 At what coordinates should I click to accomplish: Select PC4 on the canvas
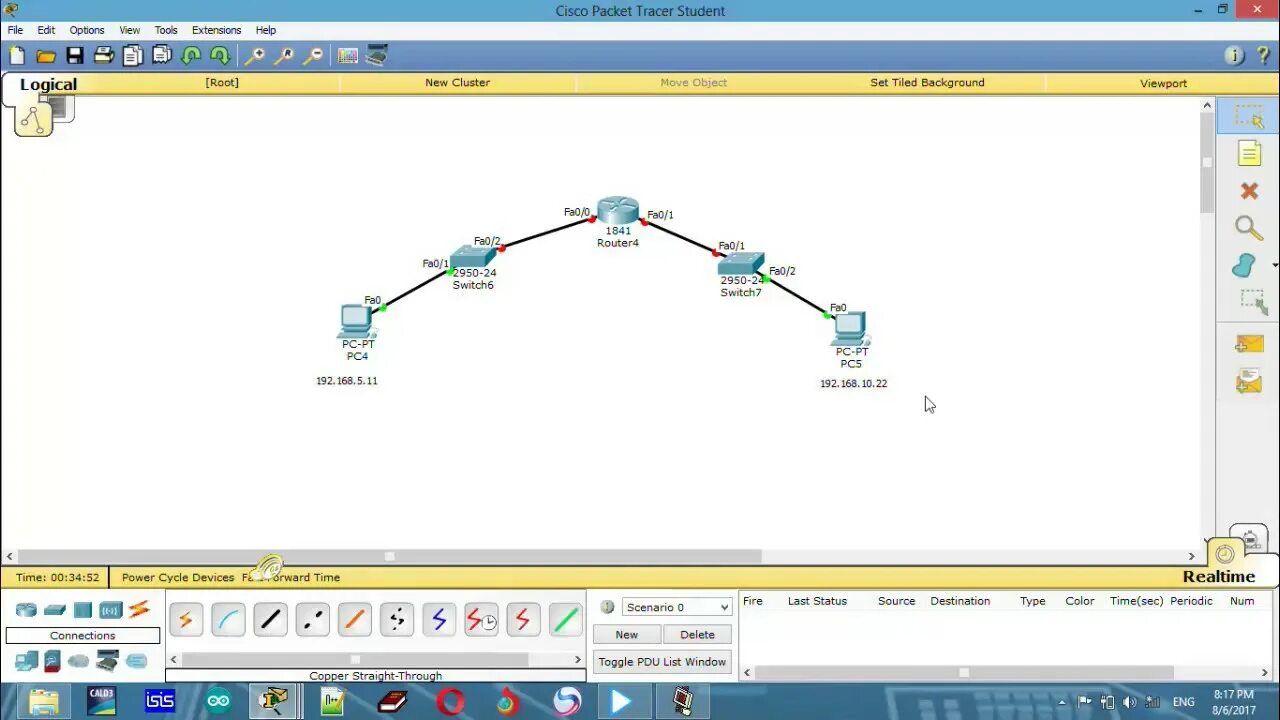pos(357,320)
